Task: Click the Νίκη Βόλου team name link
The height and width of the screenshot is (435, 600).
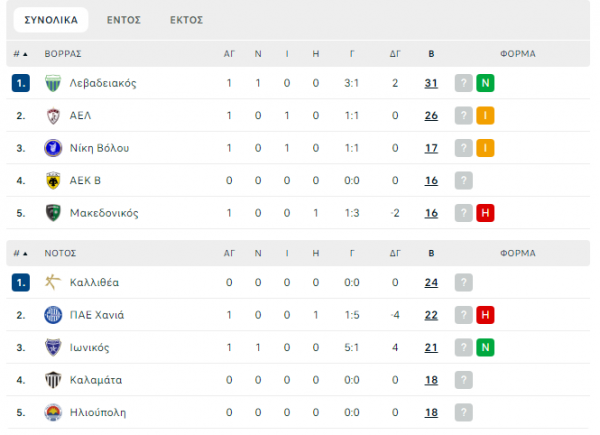Action: point(99,148)
